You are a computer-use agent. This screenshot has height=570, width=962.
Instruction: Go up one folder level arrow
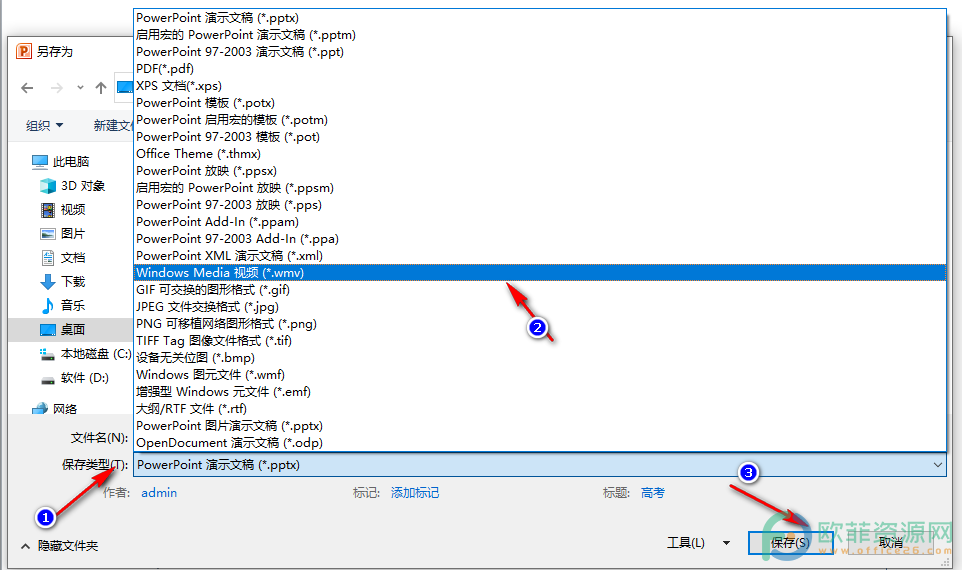click(x=101, y=88)
